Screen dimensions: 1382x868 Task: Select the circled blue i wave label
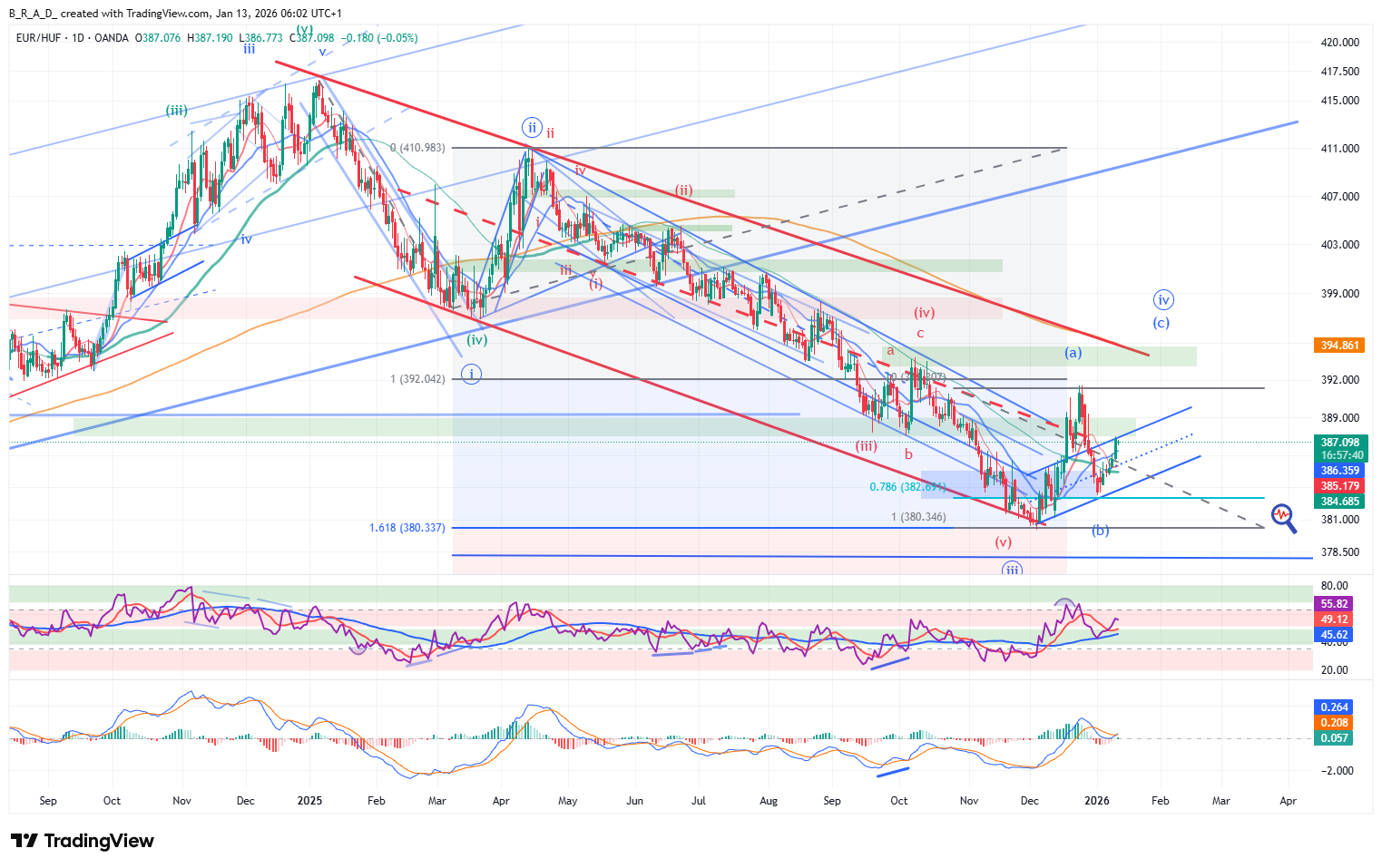[x=470, y=373]
